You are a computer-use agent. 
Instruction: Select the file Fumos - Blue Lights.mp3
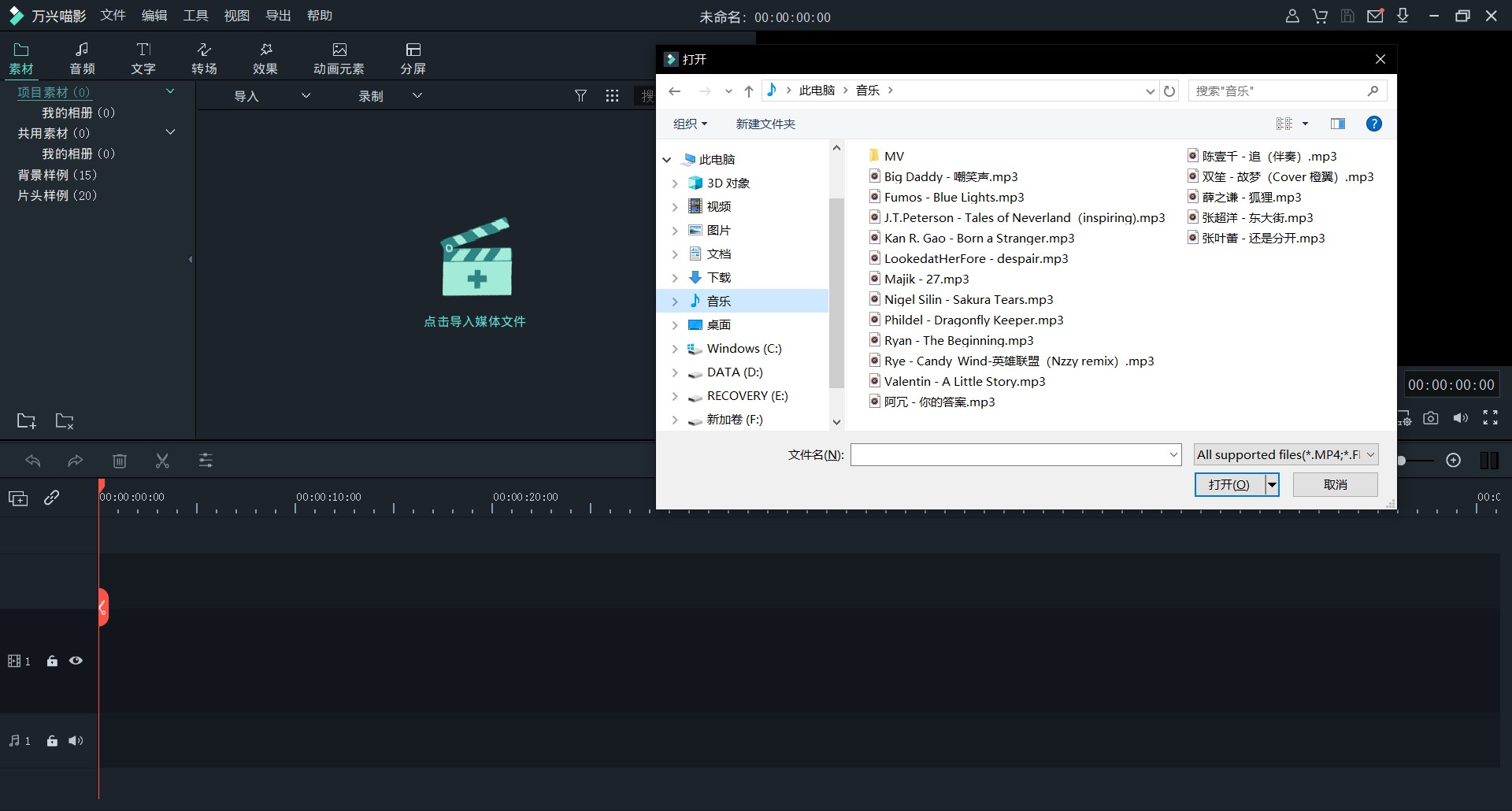point(954,198)
